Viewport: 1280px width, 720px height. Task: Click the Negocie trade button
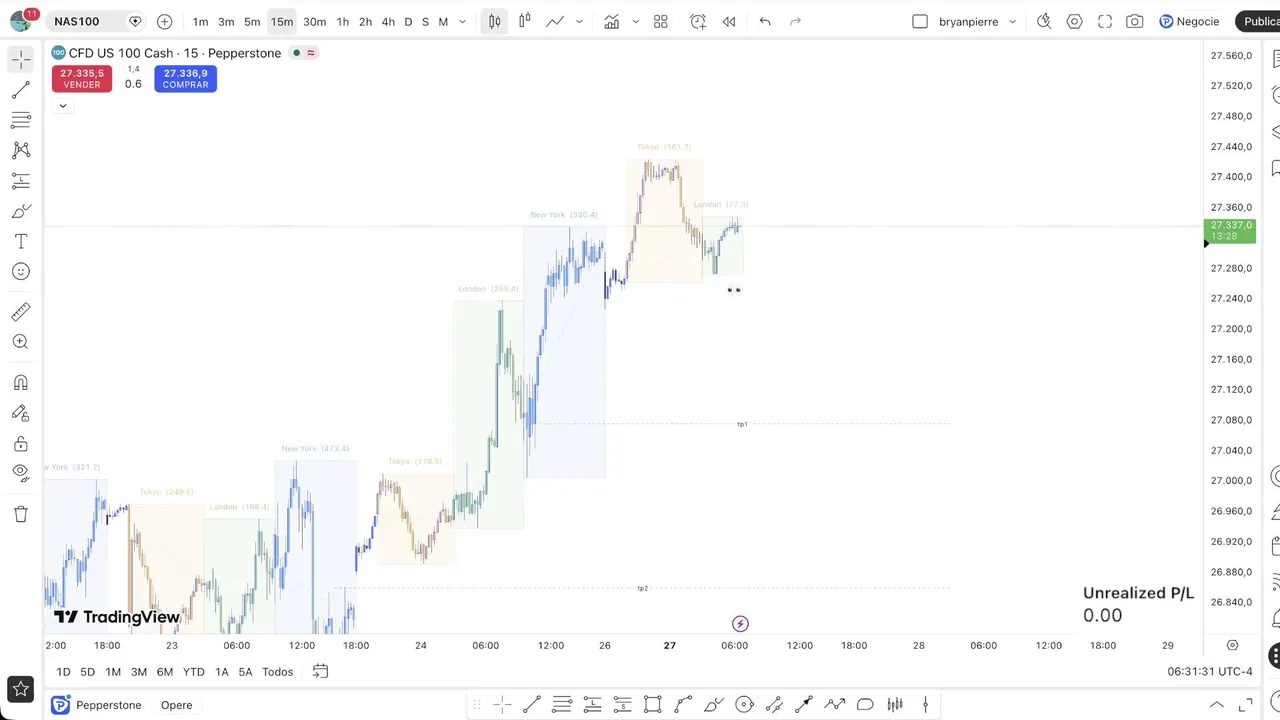[1189, 21]
